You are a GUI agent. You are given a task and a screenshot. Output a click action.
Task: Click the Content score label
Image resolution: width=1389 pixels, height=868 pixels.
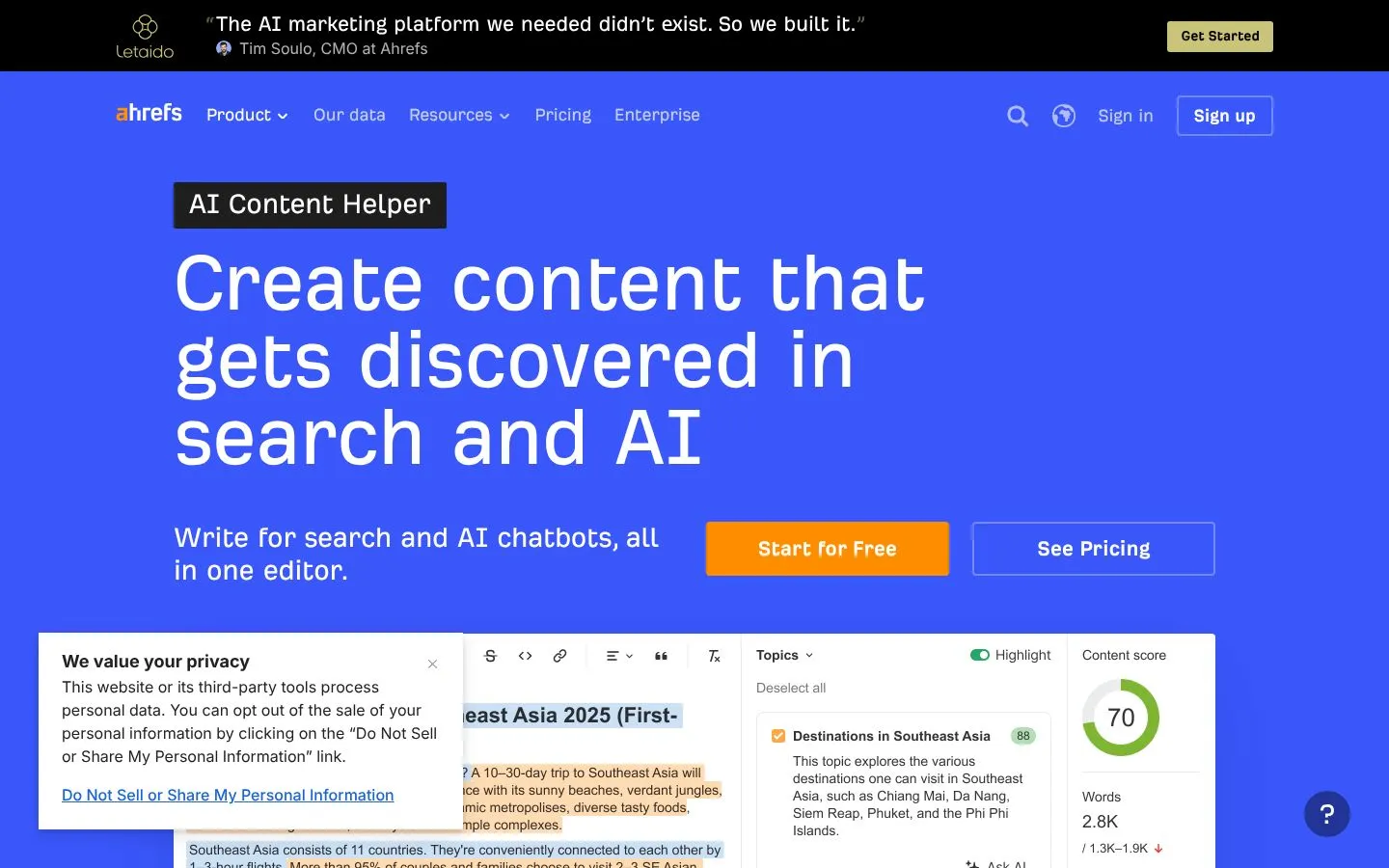1124,655
